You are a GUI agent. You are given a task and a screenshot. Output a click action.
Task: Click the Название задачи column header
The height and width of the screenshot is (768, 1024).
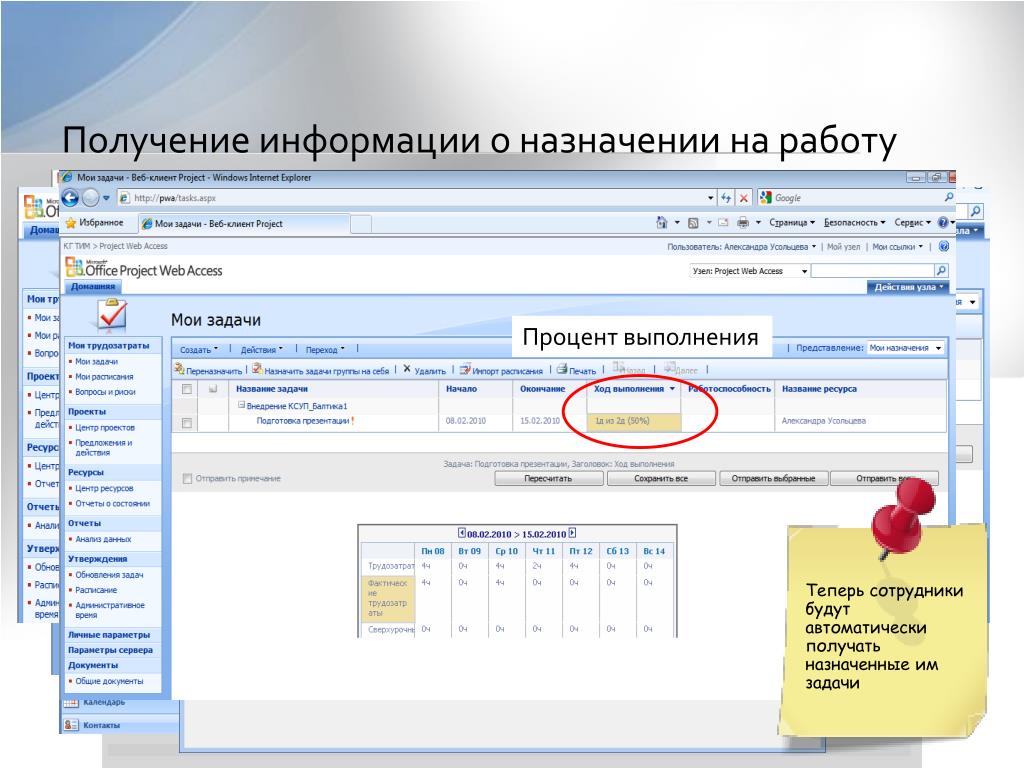point(272,389)
